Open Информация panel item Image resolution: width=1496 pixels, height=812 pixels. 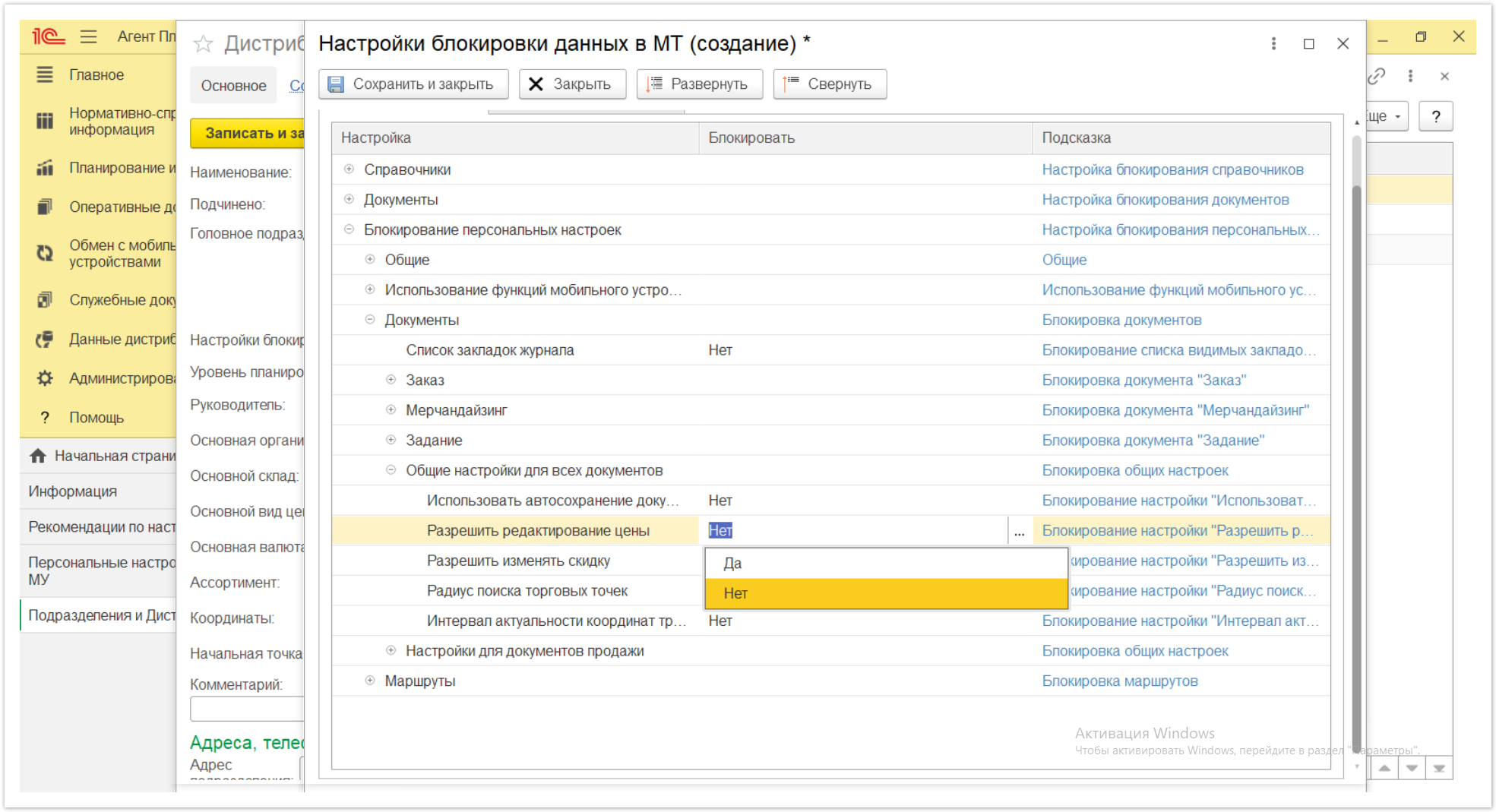tap(98, 491)
